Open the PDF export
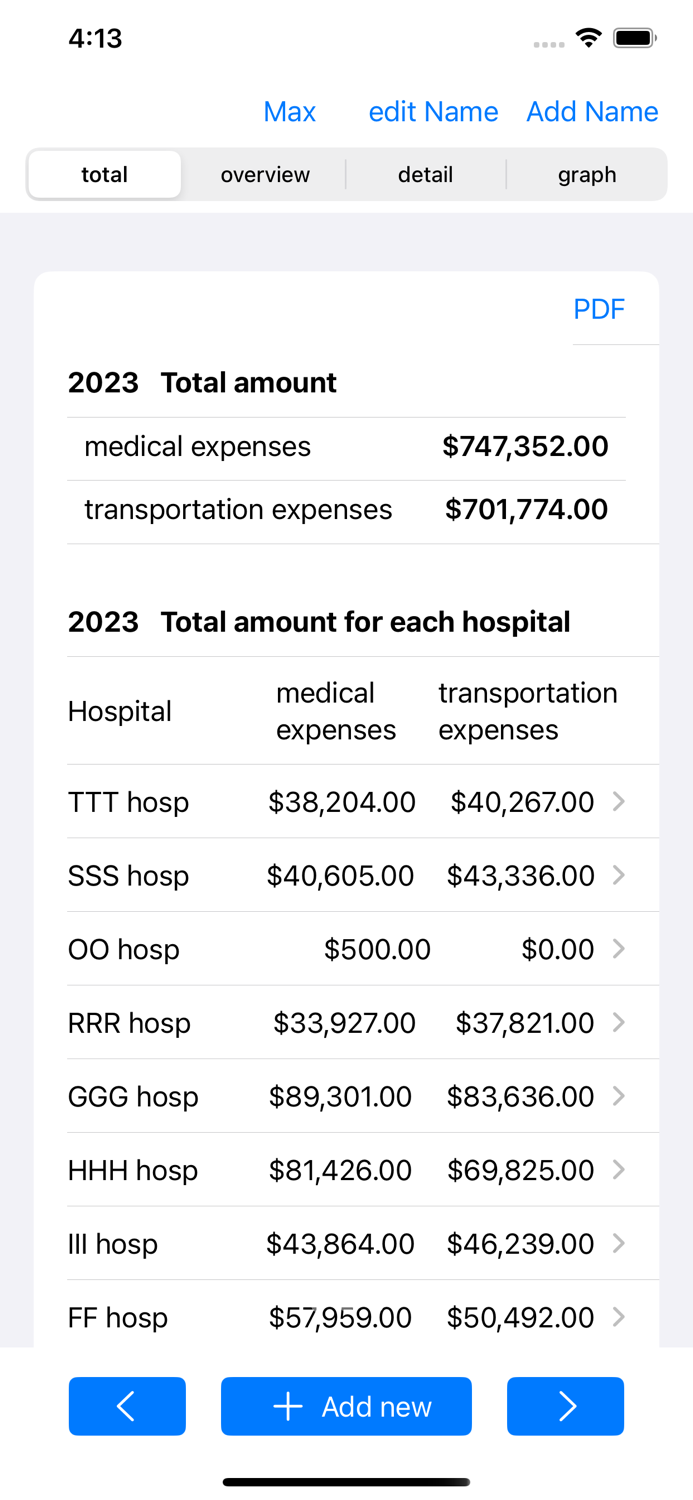693x1500 pixels. pos(599,309)
